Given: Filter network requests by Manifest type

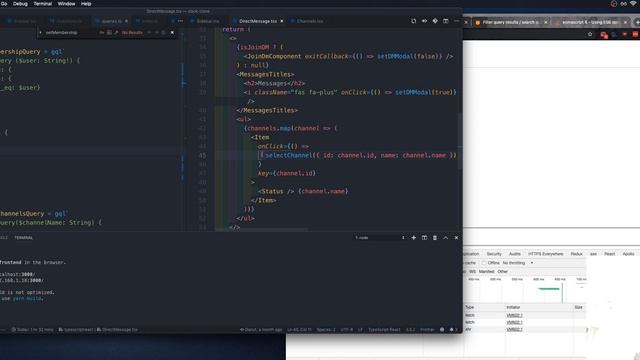Looking at the screenshot, I should [486, 272].
